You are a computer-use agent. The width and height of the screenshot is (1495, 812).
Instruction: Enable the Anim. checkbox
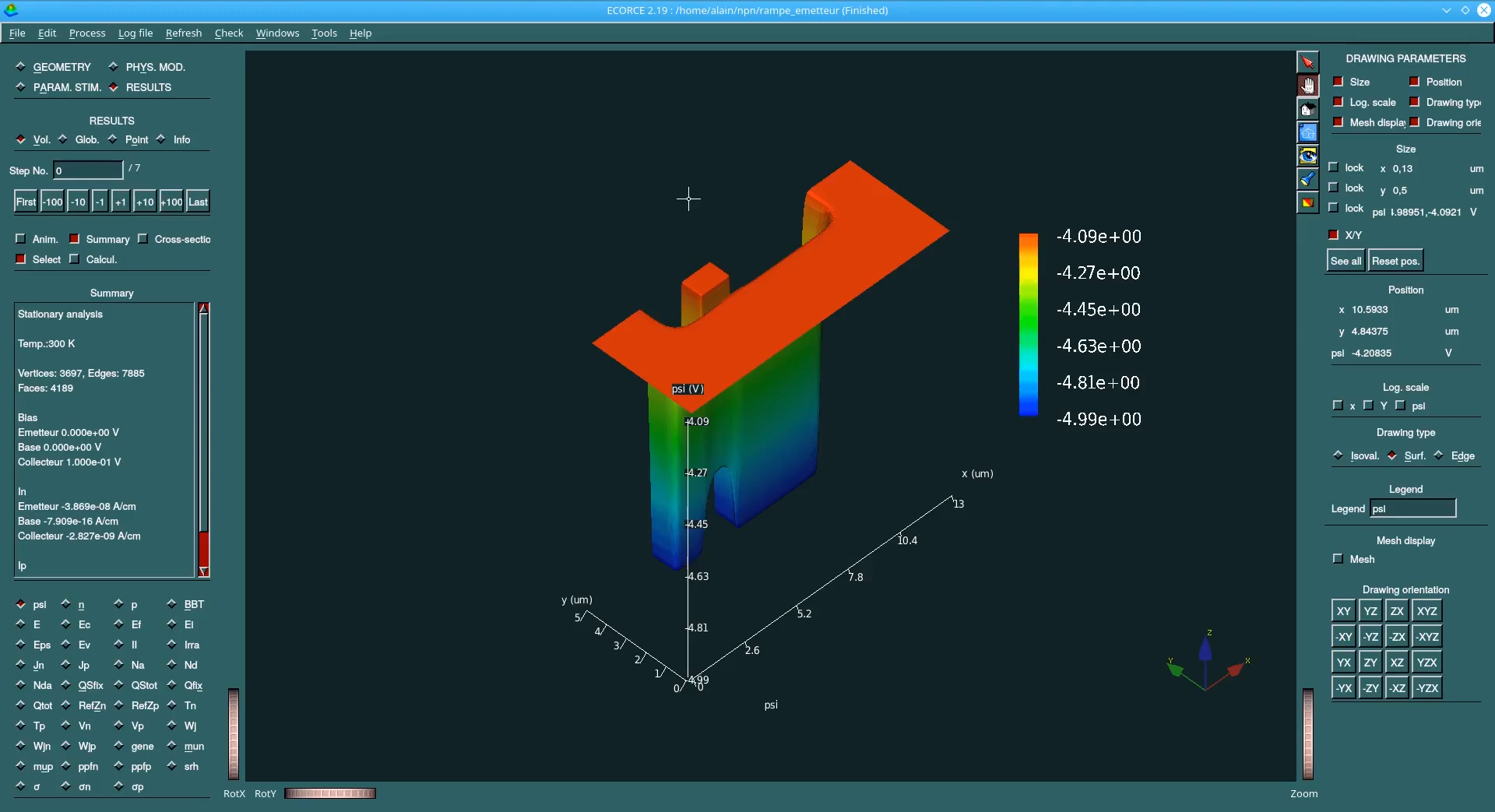[21, 239]
